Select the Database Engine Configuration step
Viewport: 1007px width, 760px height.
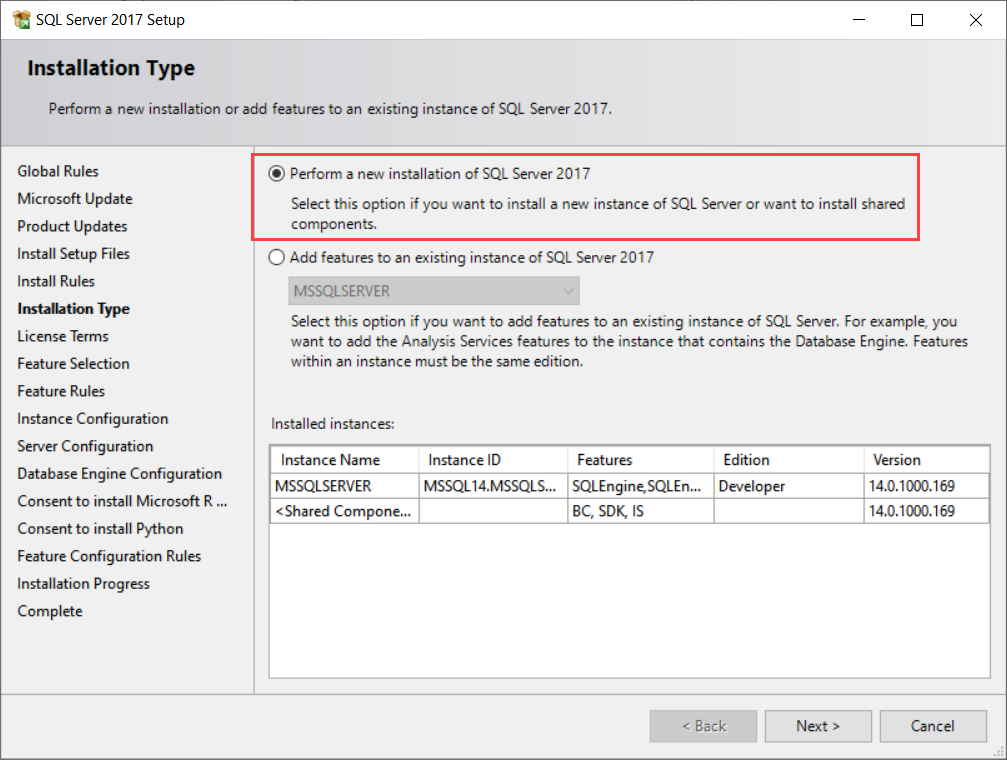(x=119, y=473)
